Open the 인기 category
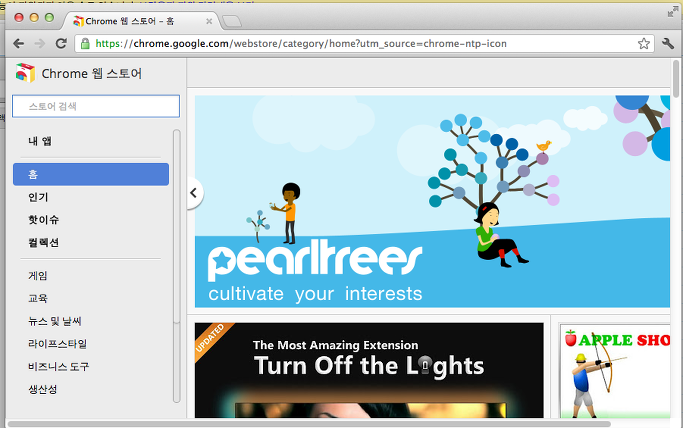Image resolution: width=683 pixels, height=428 pixels. coord(38,197)
